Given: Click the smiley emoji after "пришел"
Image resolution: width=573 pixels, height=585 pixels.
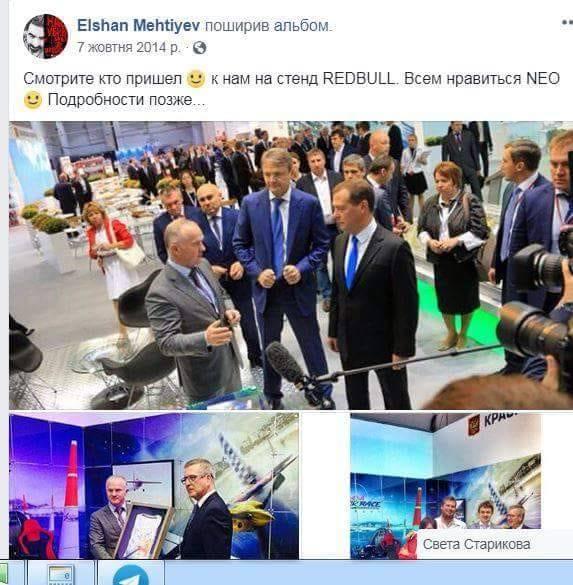Looking at the screenshot, I should 196,79.
